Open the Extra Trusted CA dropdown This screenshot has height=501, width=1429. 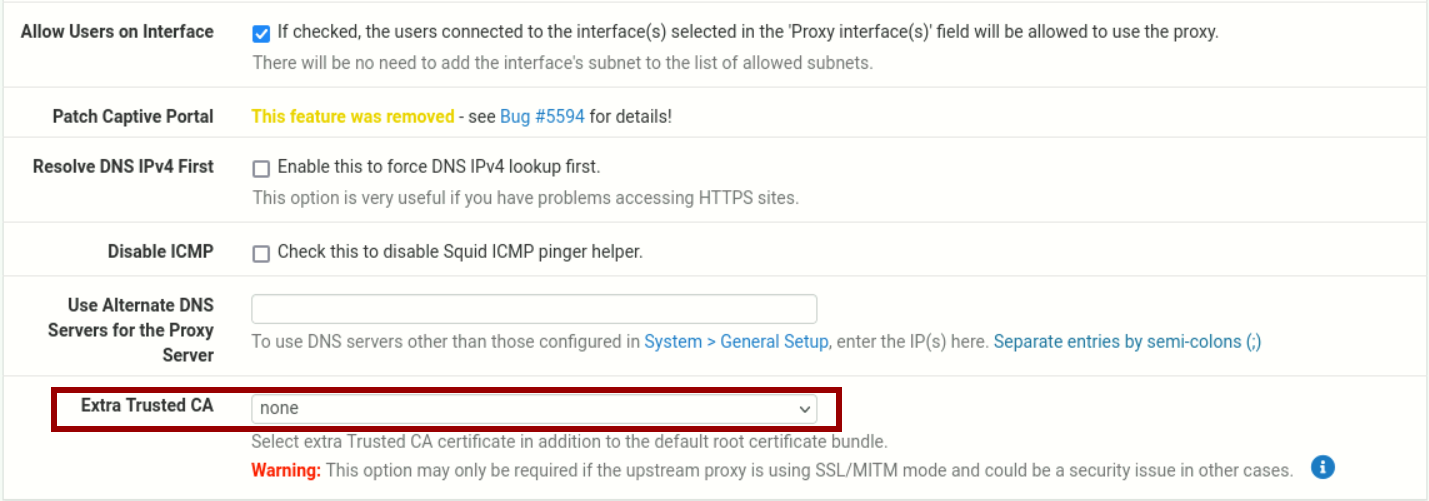533,408
